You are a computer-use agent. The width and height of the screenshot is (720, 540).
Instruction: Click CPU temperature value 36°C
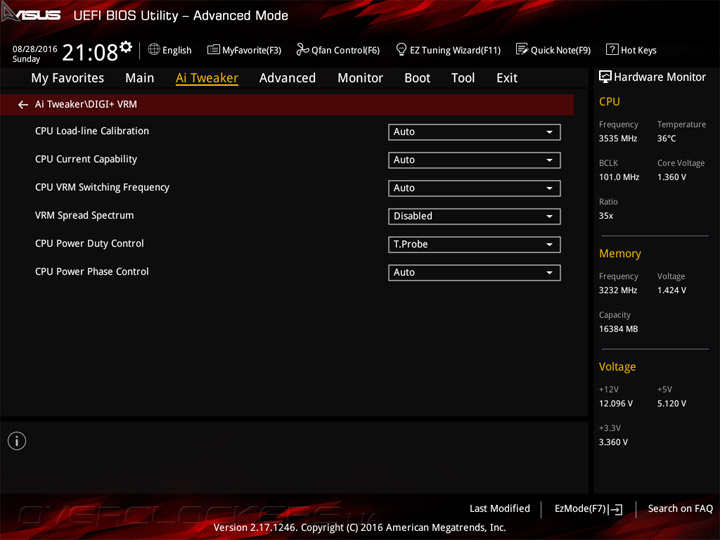pyautogui.click(x=666, y=139)
